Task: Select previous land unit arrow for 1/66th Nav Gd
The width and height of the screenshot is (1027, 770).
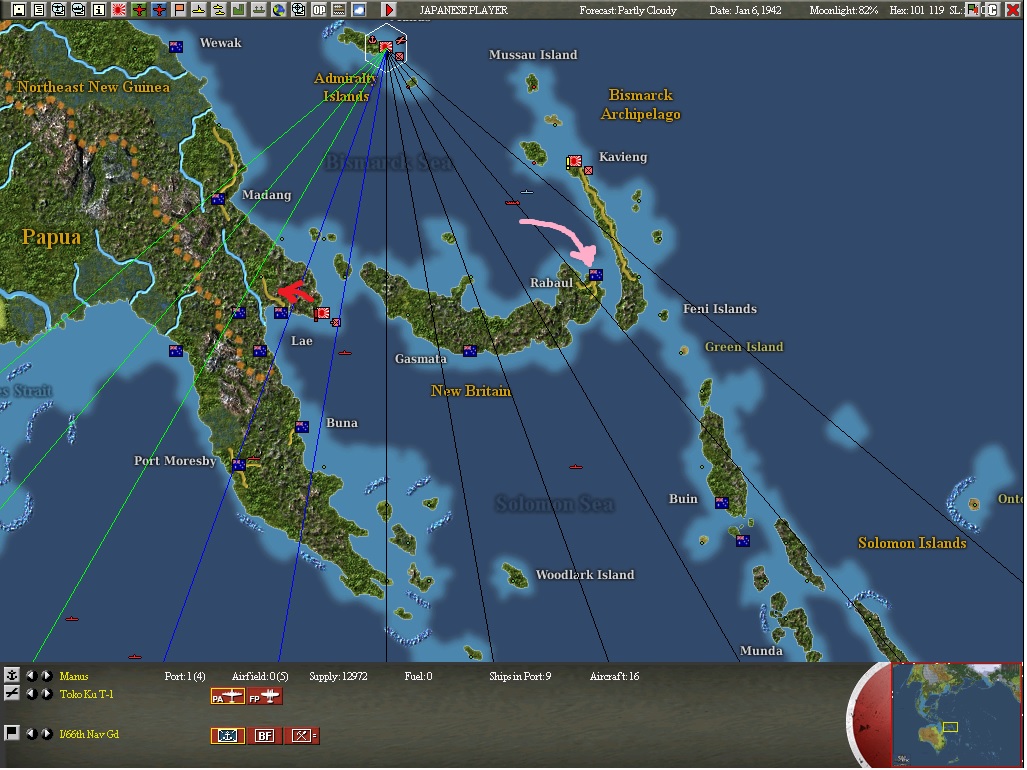Action: coord(31,734)
